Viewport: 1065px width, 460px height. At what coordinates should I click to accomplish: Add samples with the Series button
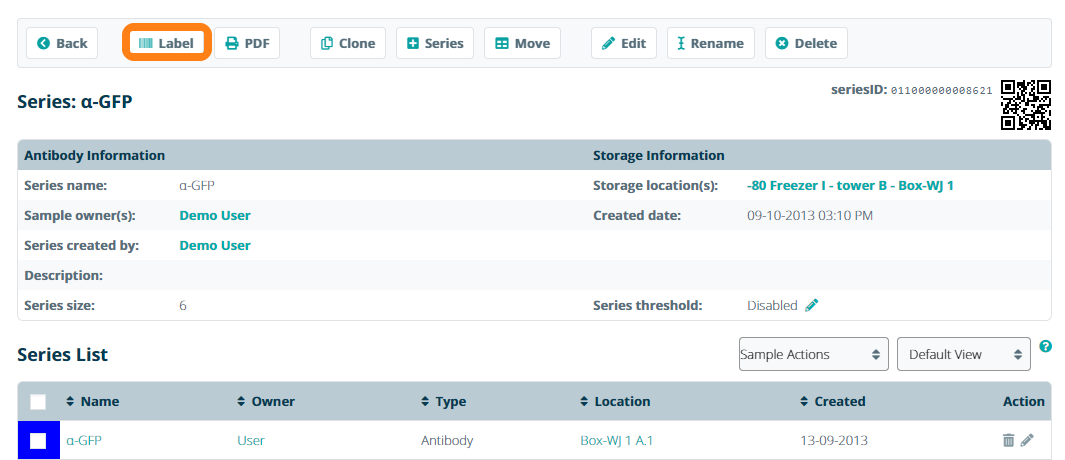pos(435,43)
